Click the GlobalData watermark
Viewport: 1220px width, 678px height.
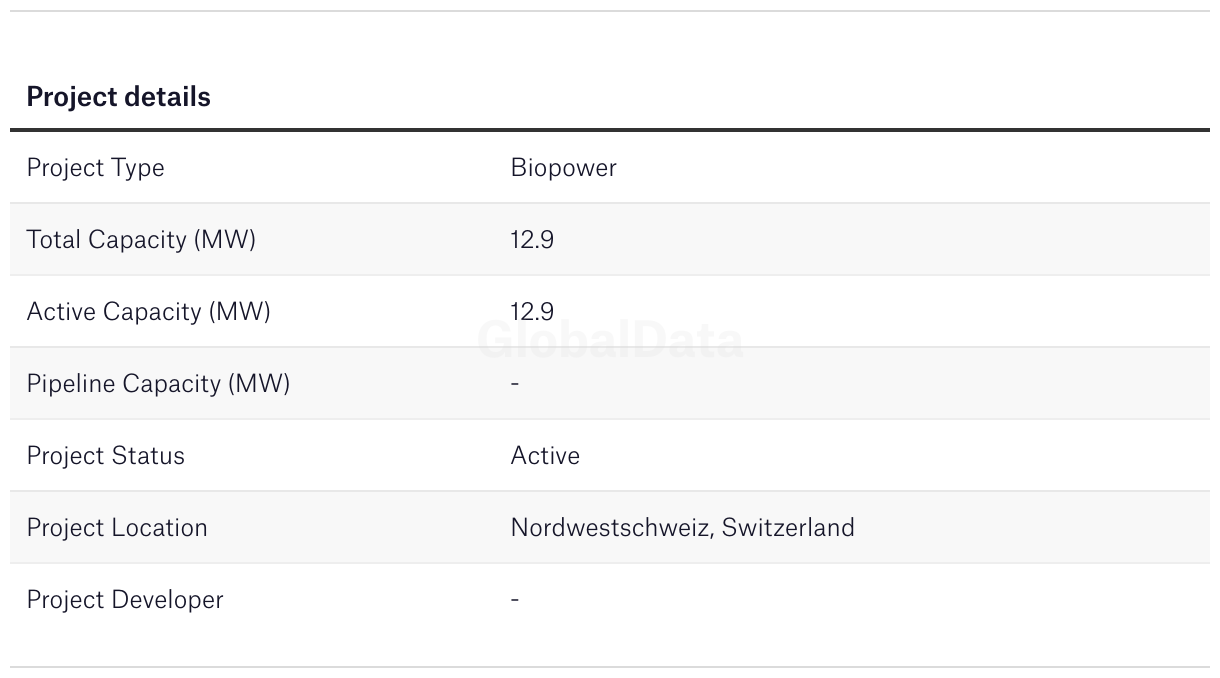(x=610, y=341)
